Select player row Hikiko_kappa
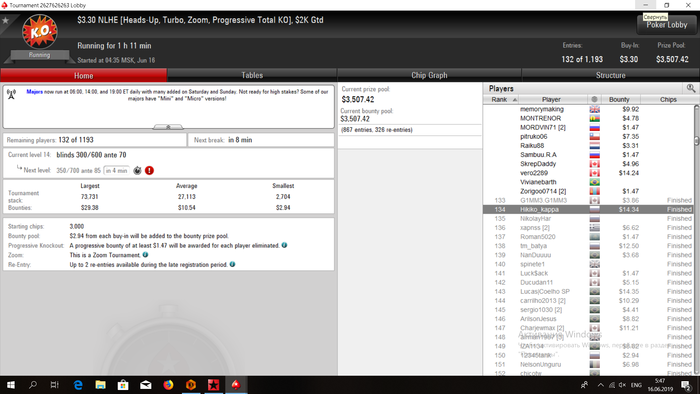The height and width of the screenshot is (394, 700). point(588,209)
